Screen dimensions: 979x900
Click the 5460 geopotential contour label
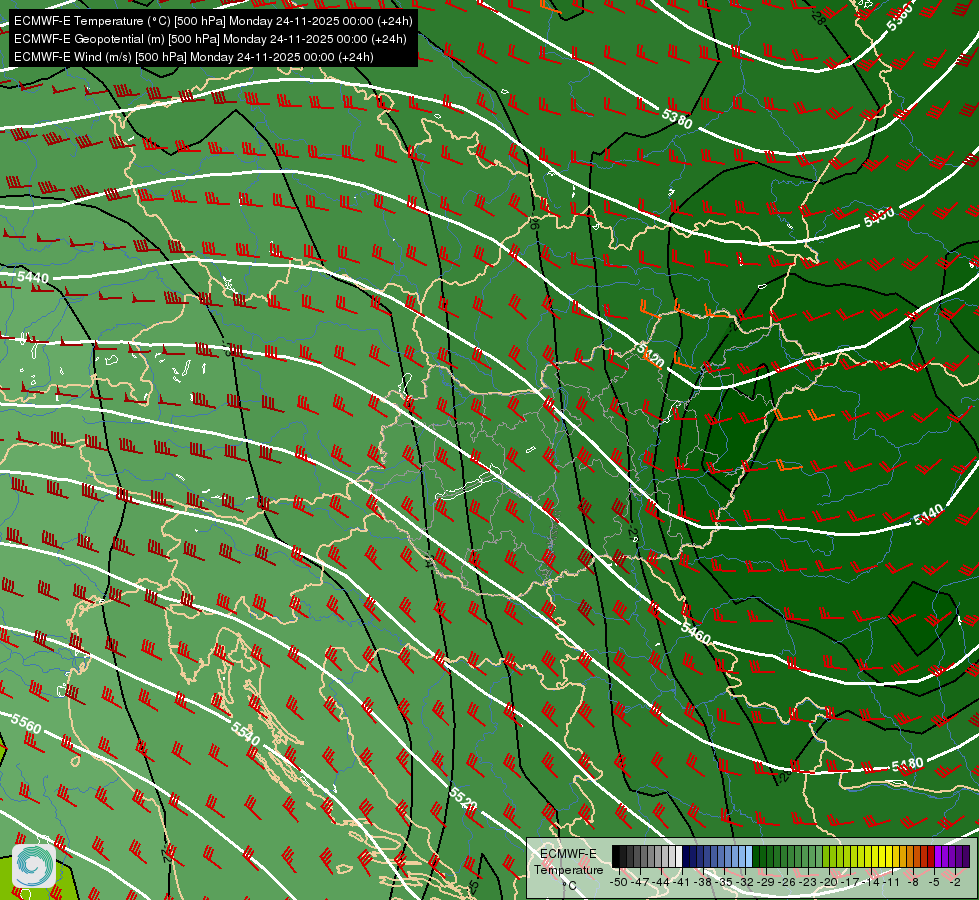[696, 633]
